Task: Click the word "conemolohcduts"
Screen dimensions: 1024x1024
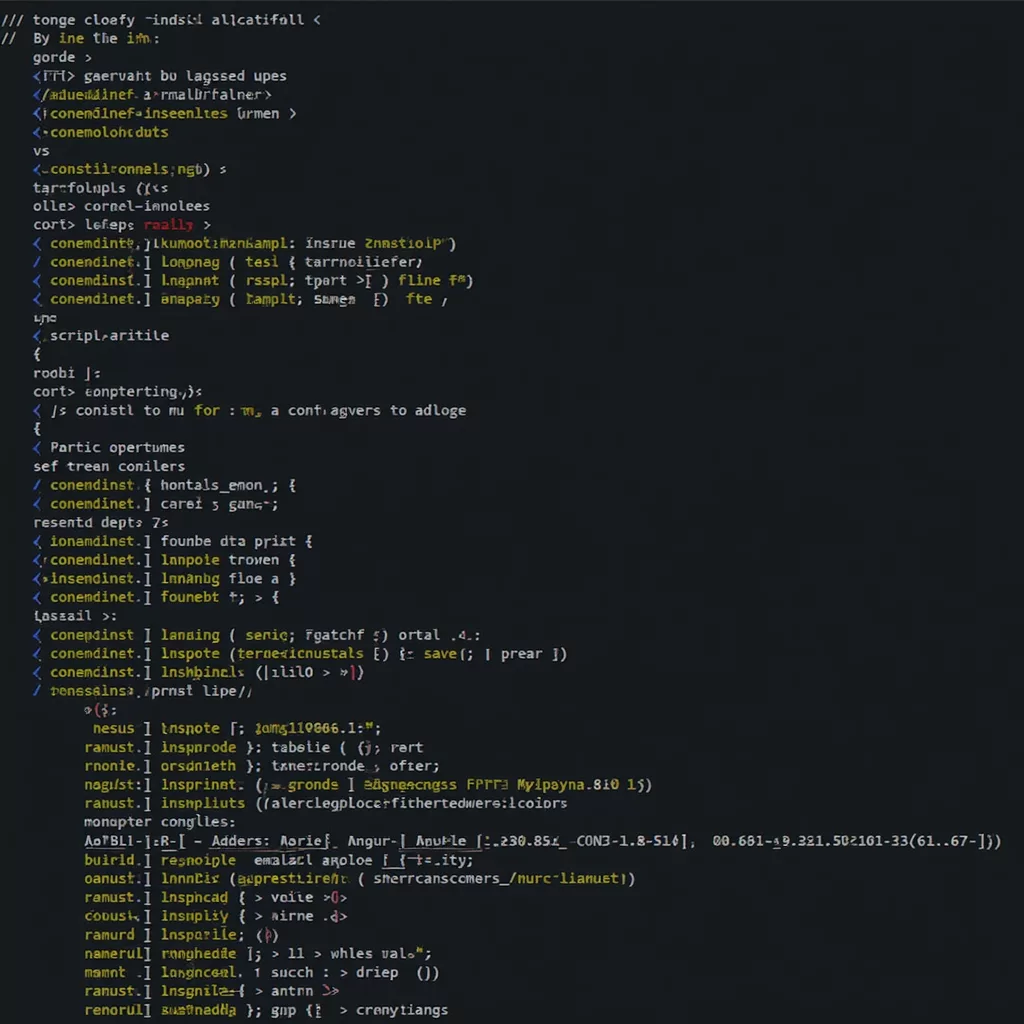Action: pyautogui.click(x=109, y=132)
